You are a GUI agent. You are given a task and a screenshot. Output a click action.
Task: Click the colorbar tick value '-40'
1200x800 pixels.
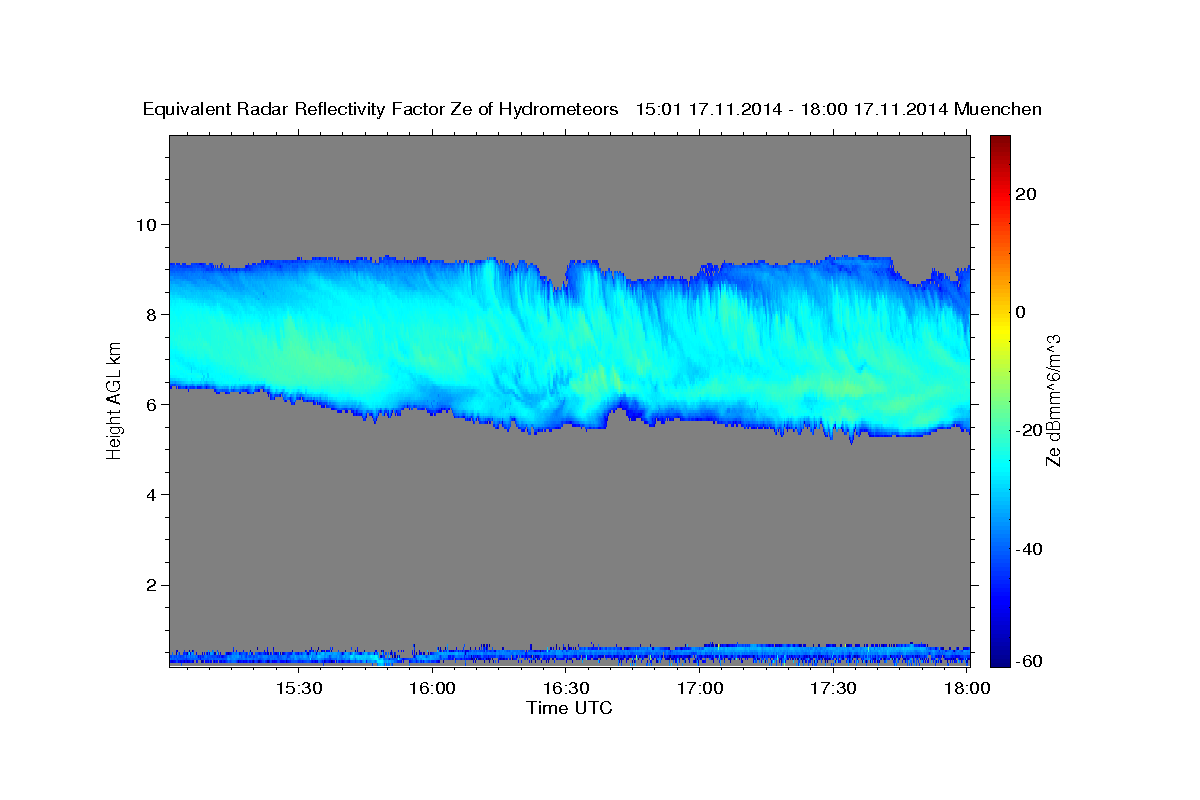coord(1029,549)
